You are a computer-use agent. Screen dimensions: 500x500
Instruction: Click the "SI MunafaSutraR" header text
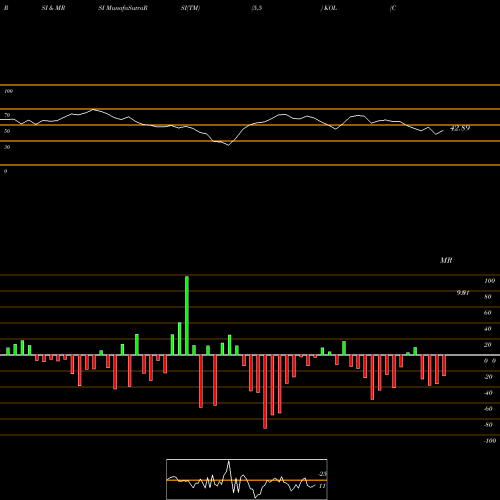click(x=123, y=8)
